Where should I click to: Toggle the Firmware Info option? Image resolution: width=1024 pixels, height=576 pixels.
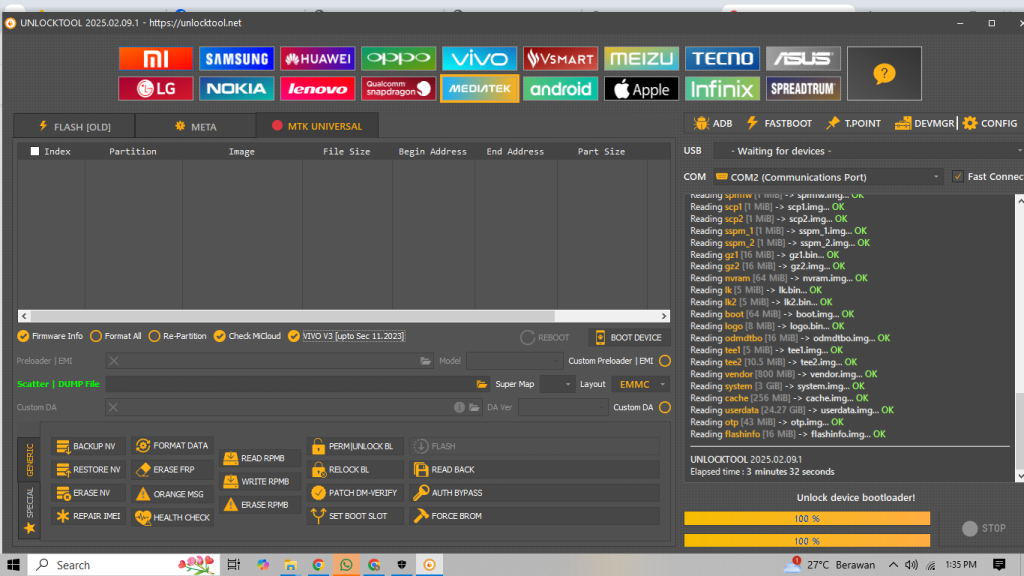[50, 336]
